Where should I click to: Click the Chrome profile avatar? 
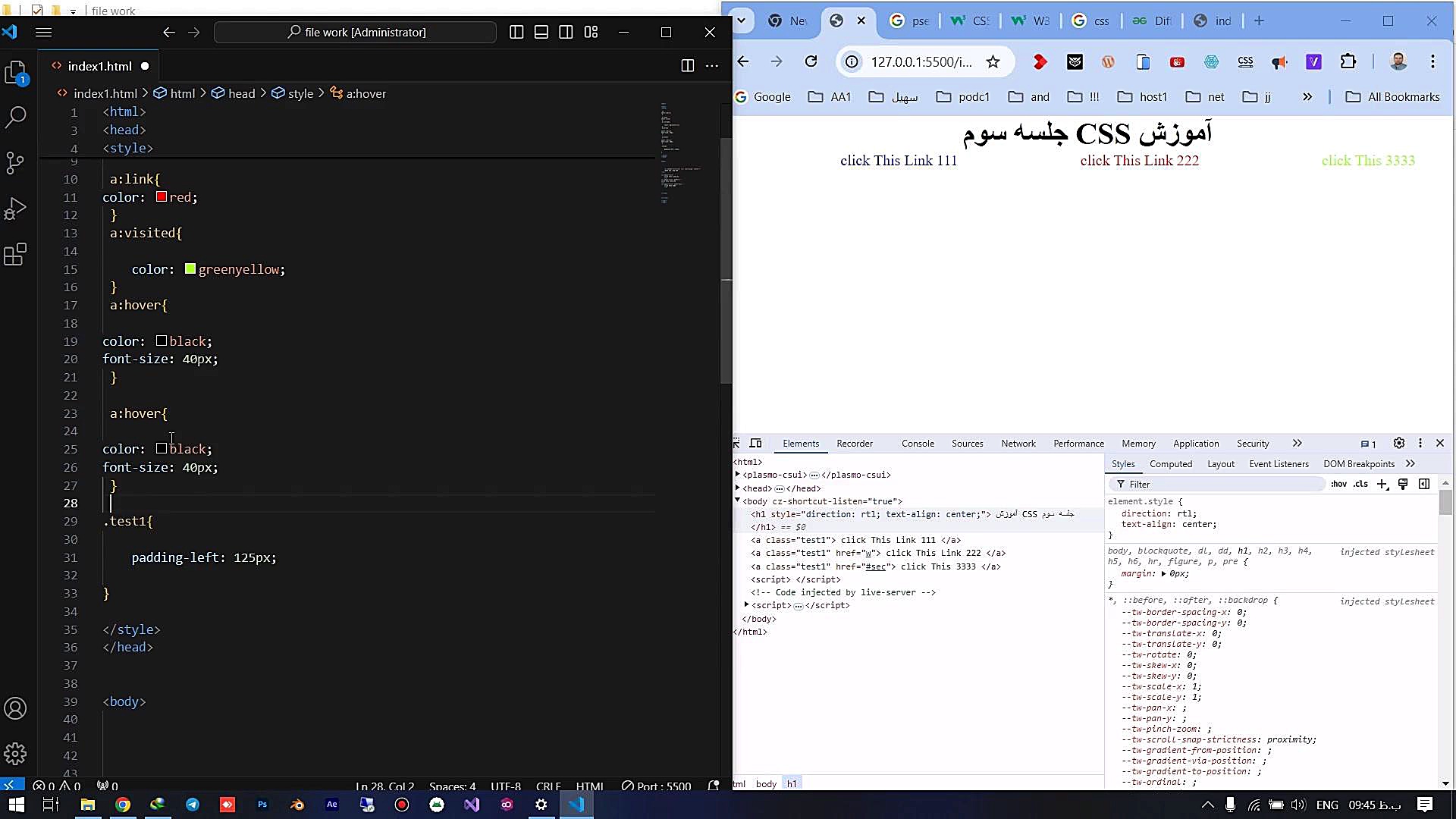coord(1399,61)
